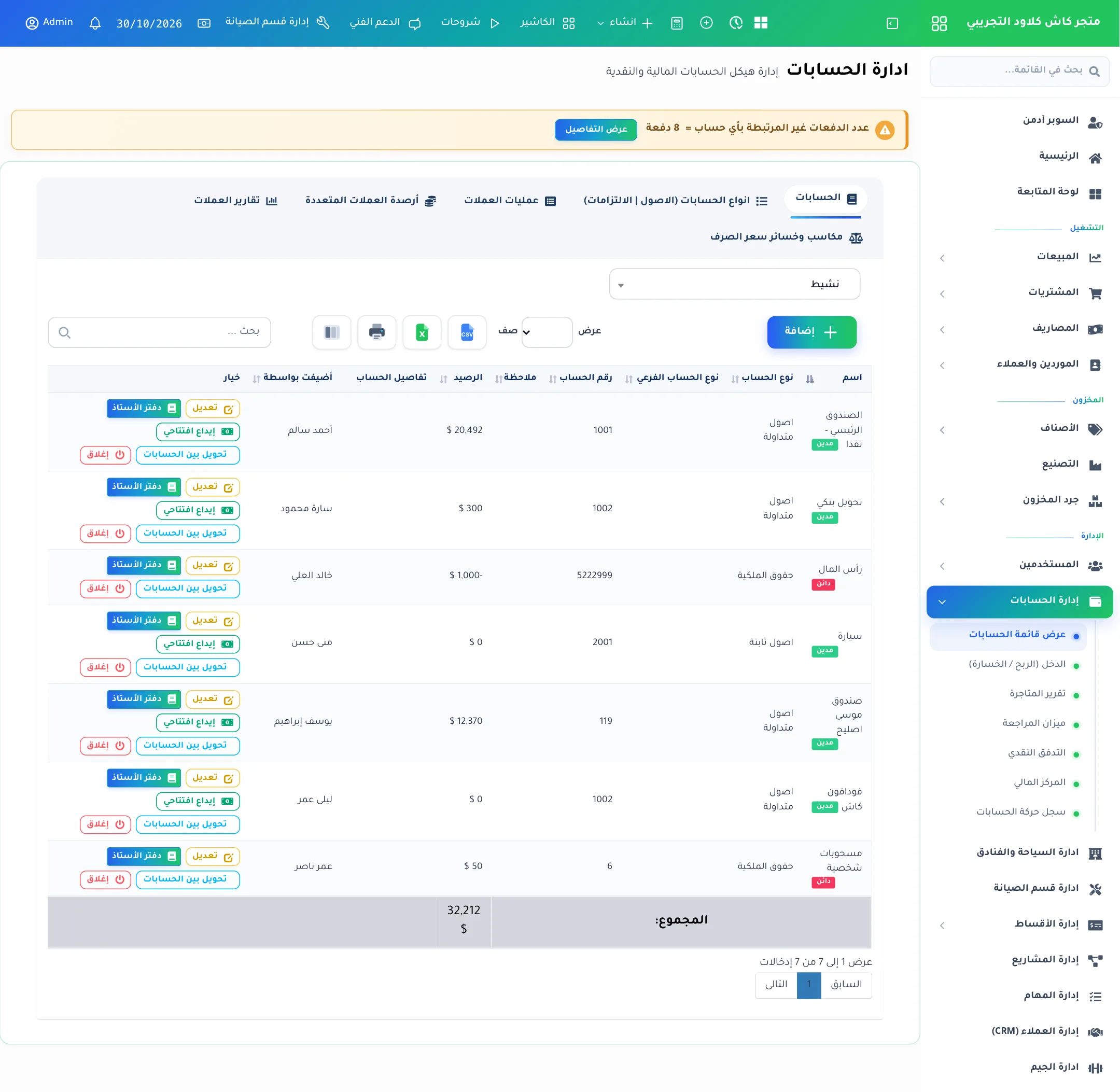Click the orange warning icon in the alert banner
Viewport: 1120px width, 1092px height.
[x=885, y=130]
